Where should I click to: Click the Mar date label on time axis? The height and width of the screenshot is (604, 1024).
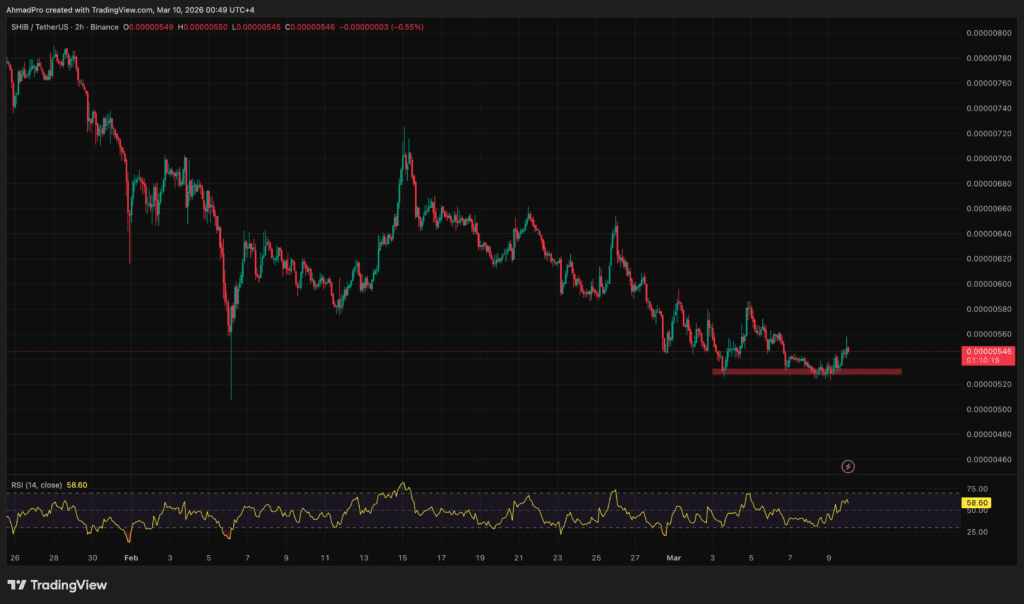click(672, 556)
